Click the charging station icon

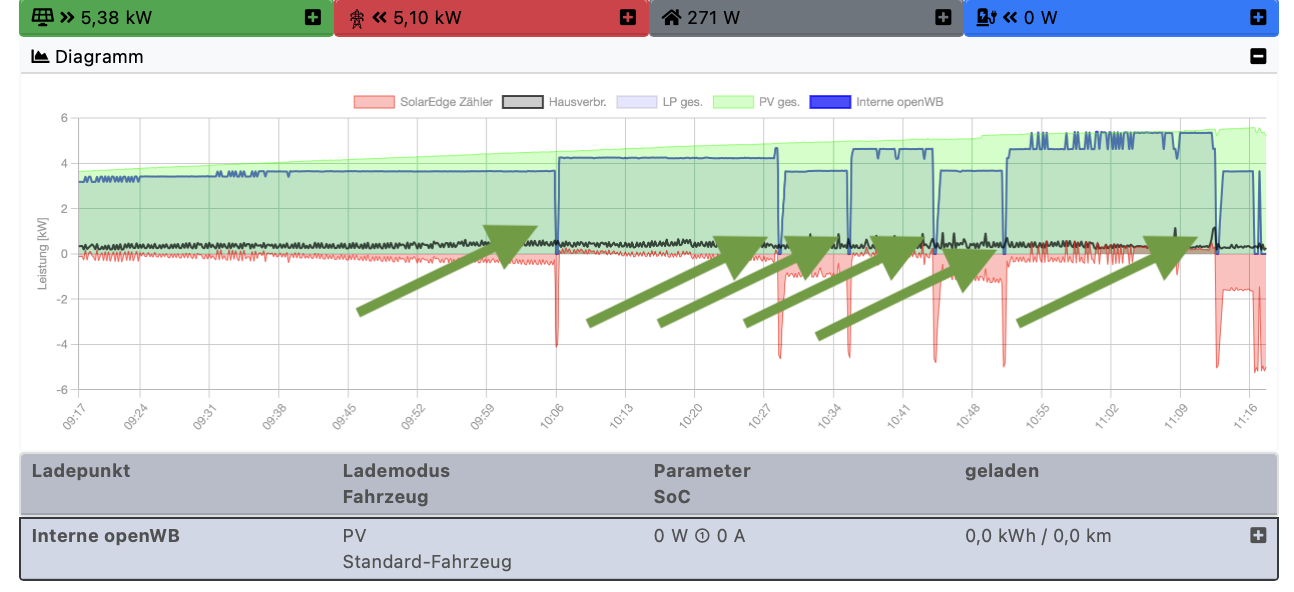(x=987, y=17)
